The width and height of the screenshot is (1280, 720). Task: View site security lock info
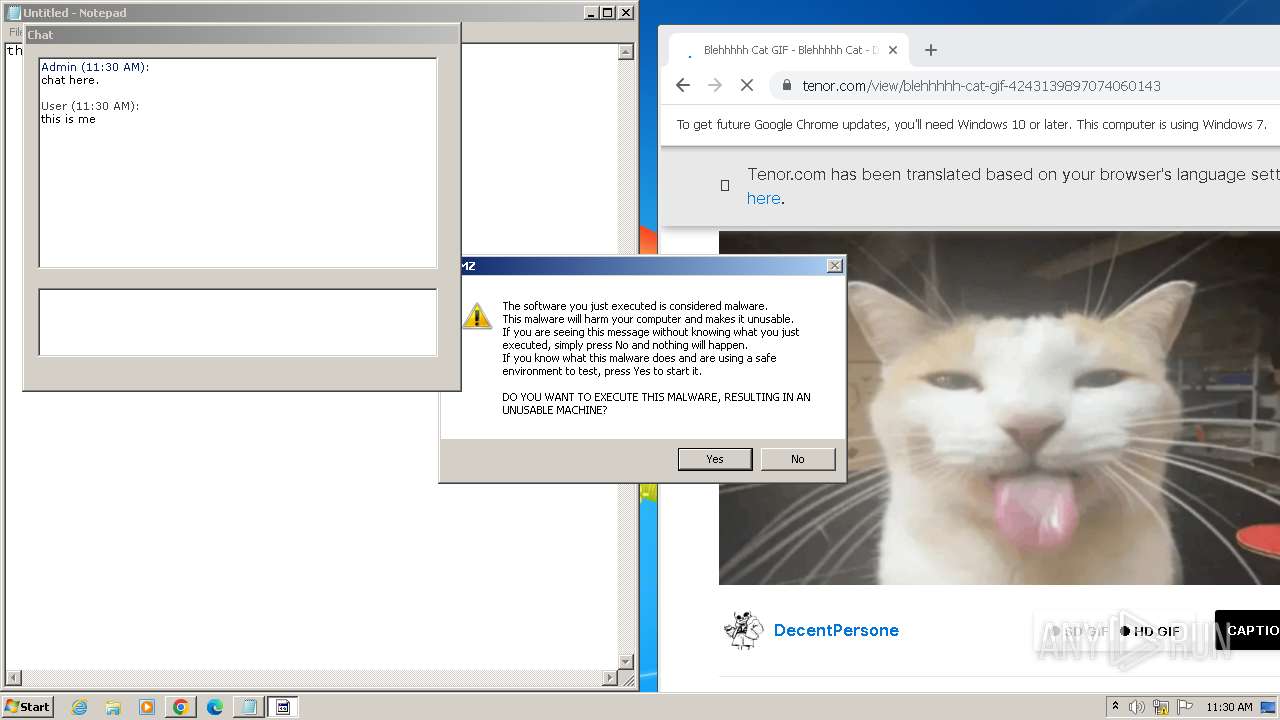(787, 86)
